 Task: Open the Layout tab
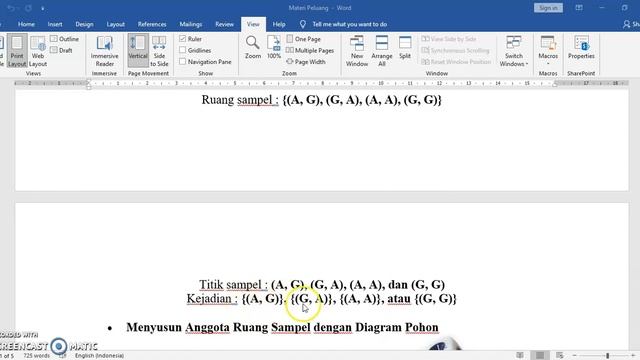[116, 24]
